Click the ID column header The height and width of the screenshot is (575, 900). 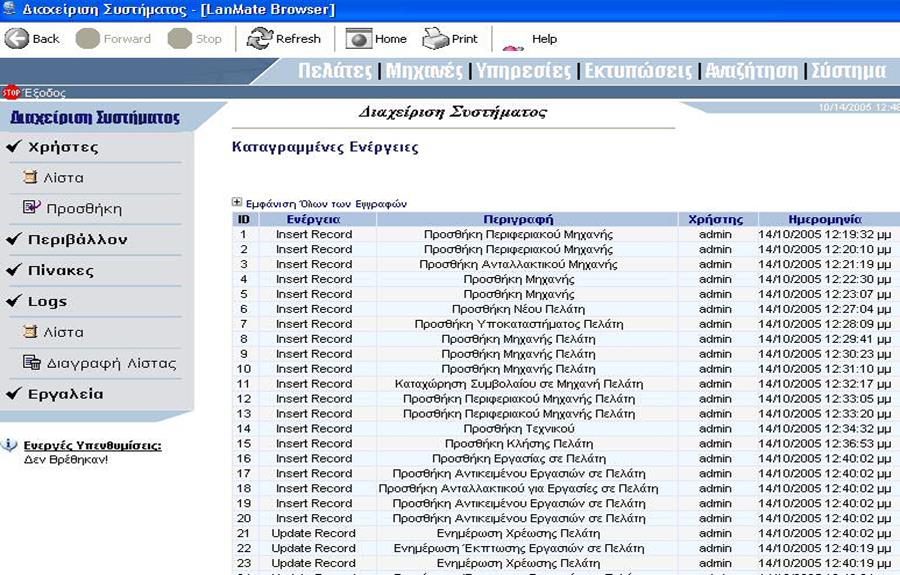point(244,219)
